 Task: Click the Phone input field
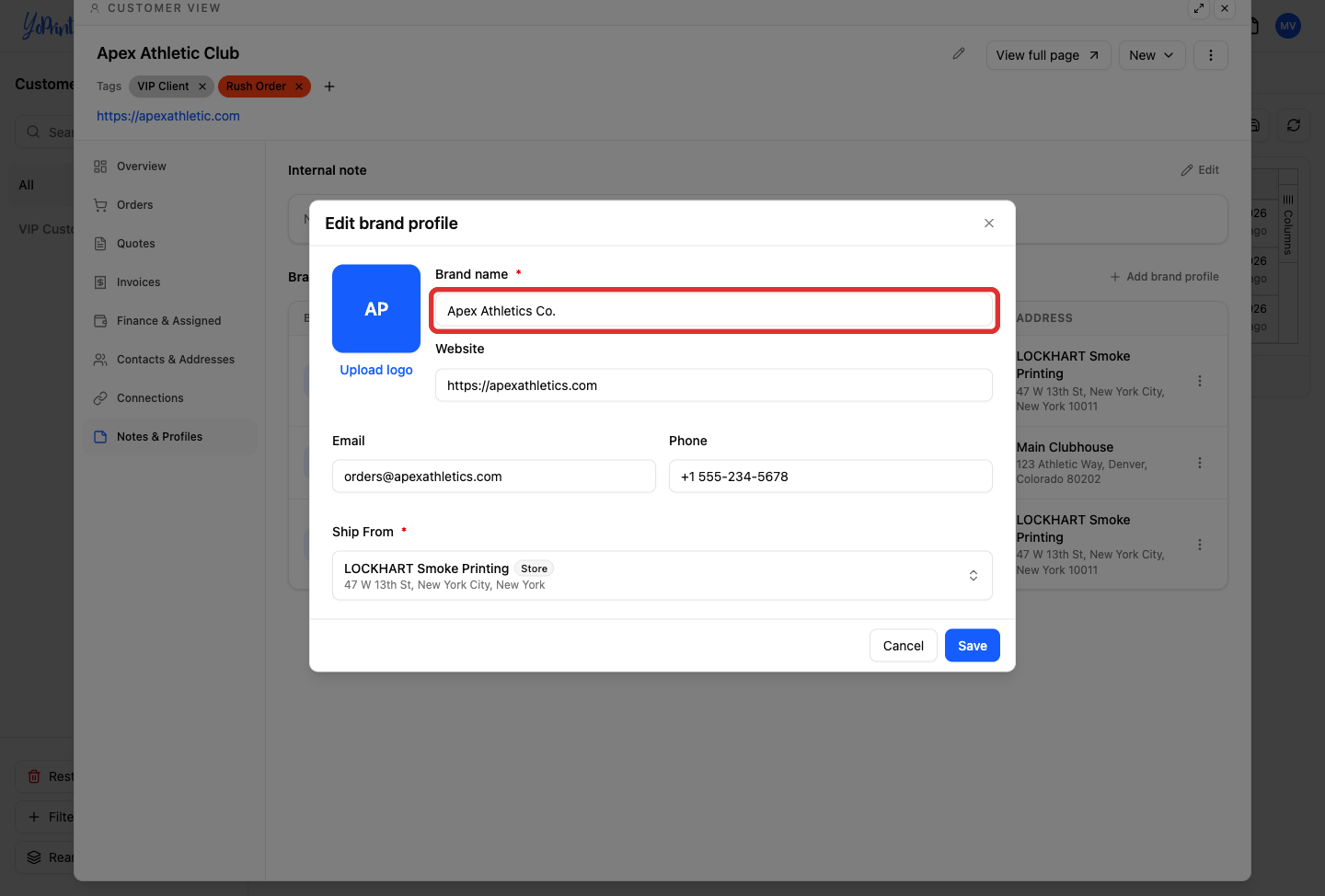tap(831, 477)
